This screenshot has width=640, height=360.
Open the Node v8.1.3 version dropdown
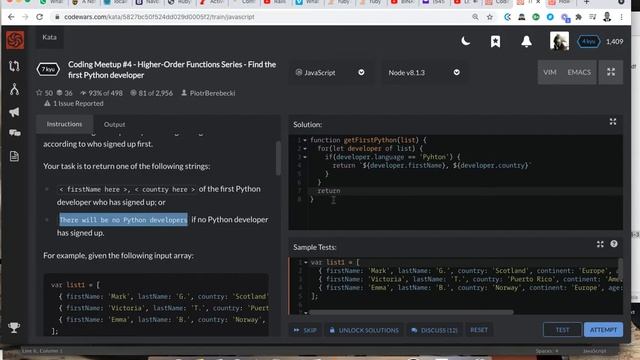[424, 73]
